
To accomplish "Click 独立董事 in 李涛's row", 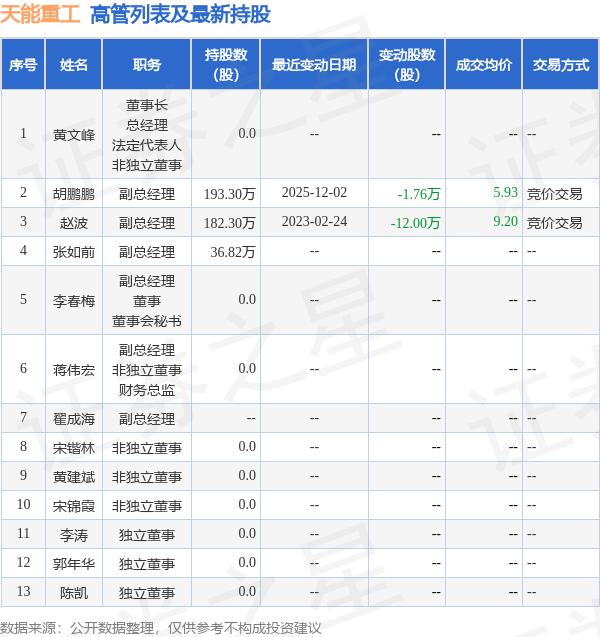I will pyautogui.click(x=147, y=535).
